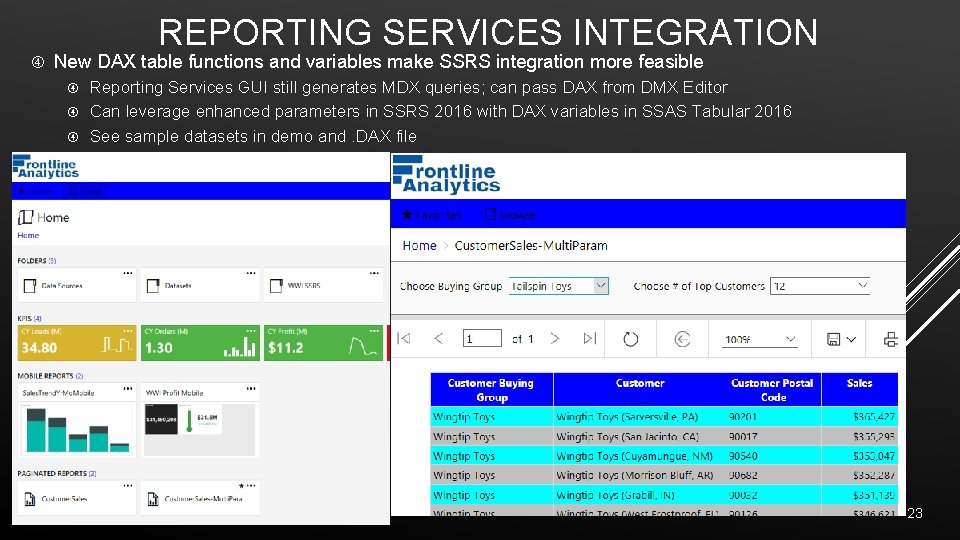Open the CY Leads (M) 34.80 KPI tile
Viewport: 960px width, 540px height.
click(x=77, y=343)
